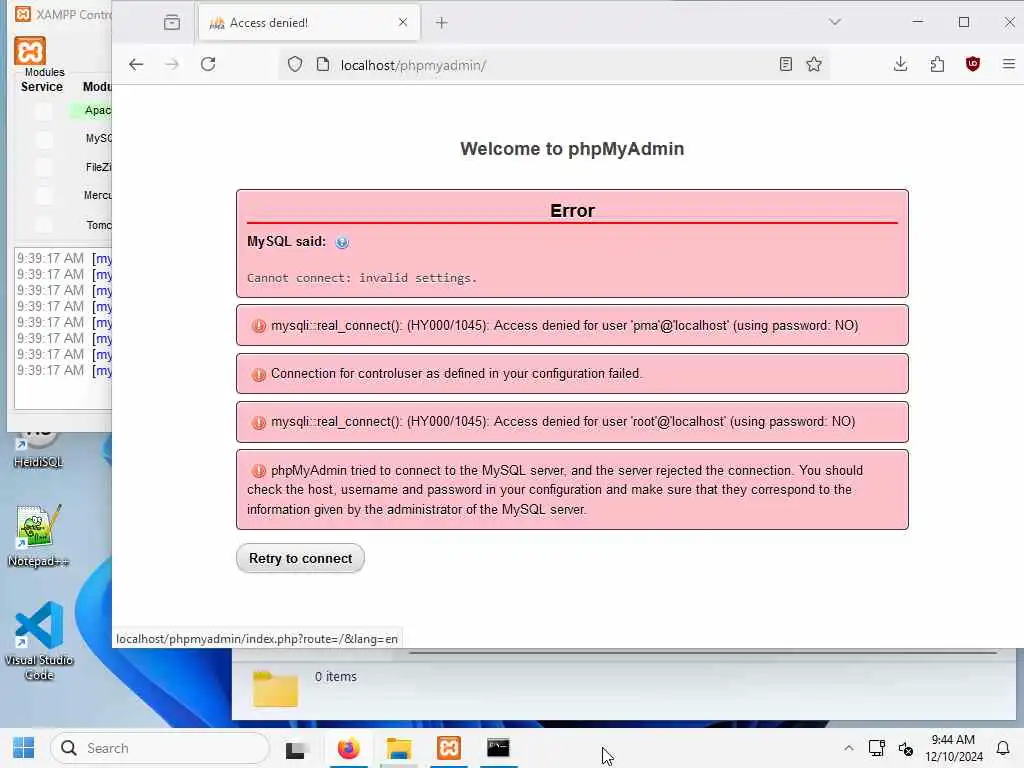Switch to Firefox on taskbar
The height and width of the screenshot is (768, 1024).
pos(348,748)
